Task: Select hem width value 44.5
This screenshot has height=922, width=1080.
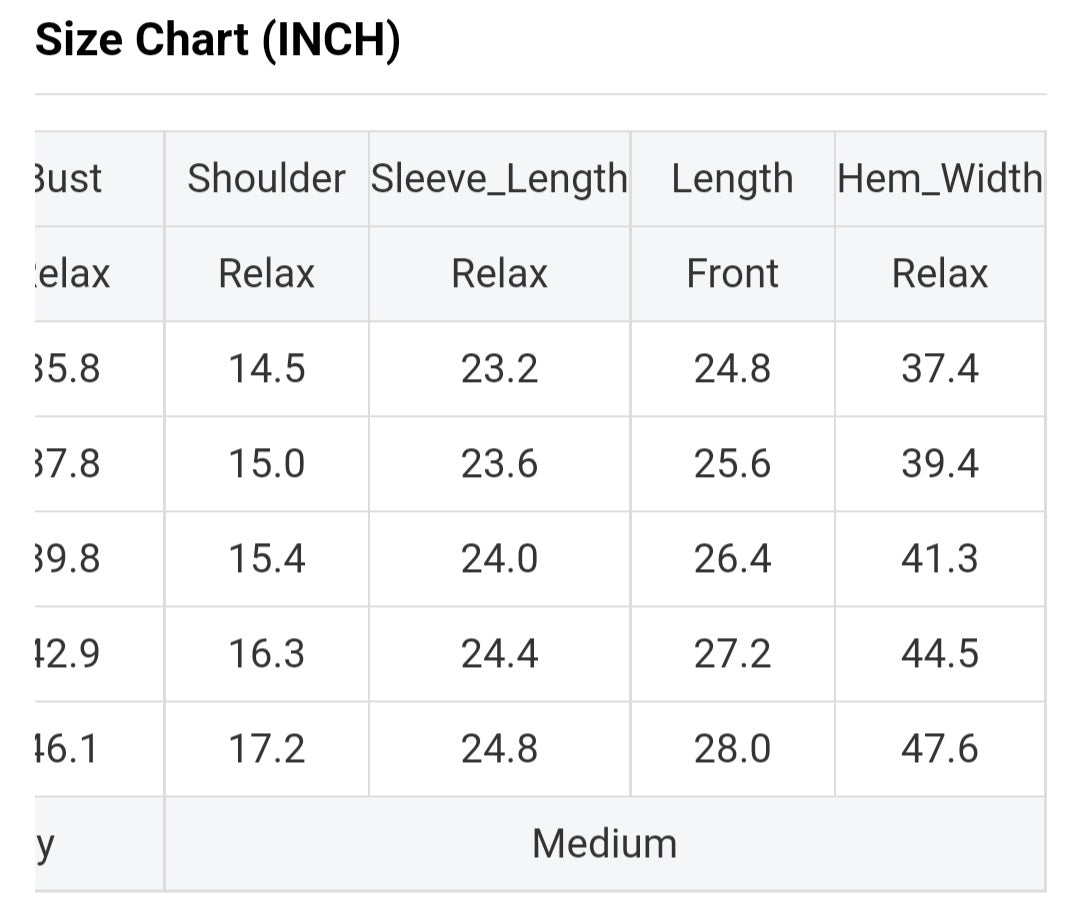Action: point(939,654)
